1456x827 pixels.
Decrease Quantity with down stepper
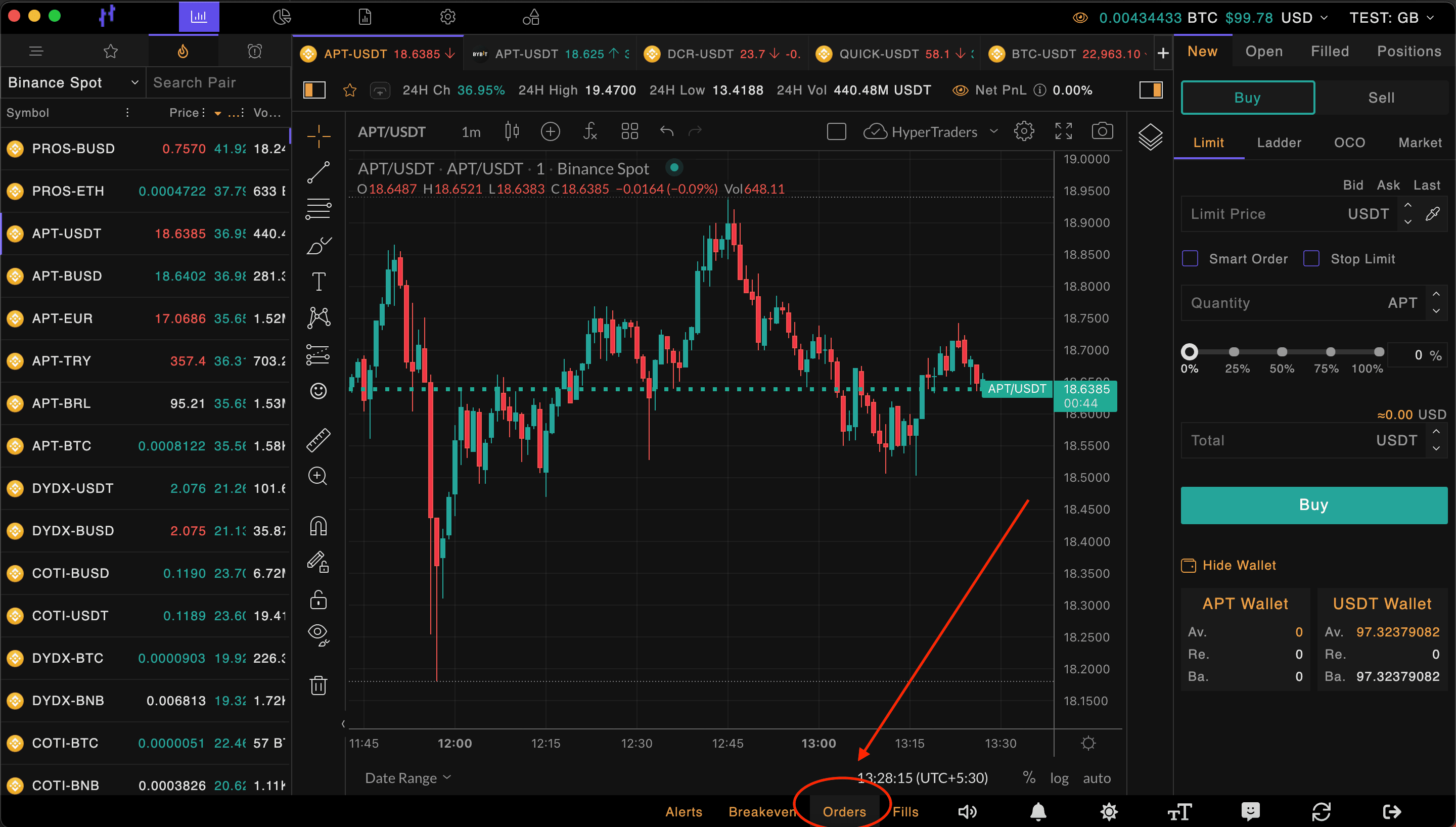coord(1436,311)
